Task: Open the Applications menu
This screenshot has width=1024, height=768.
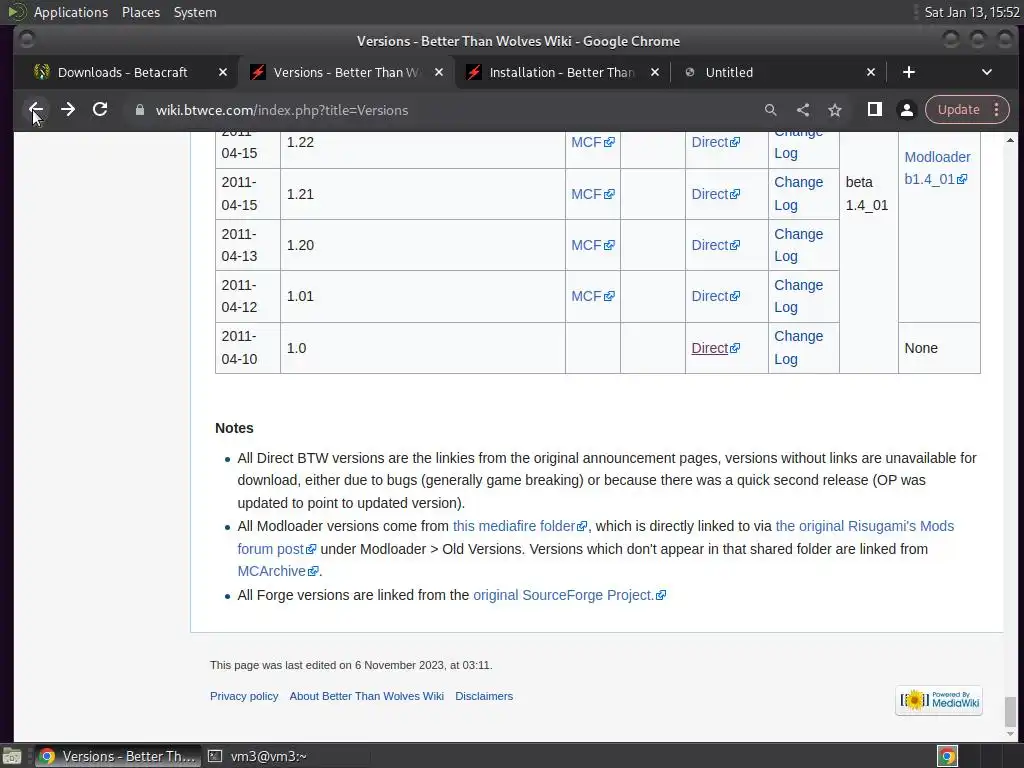Action: (71, 12)
